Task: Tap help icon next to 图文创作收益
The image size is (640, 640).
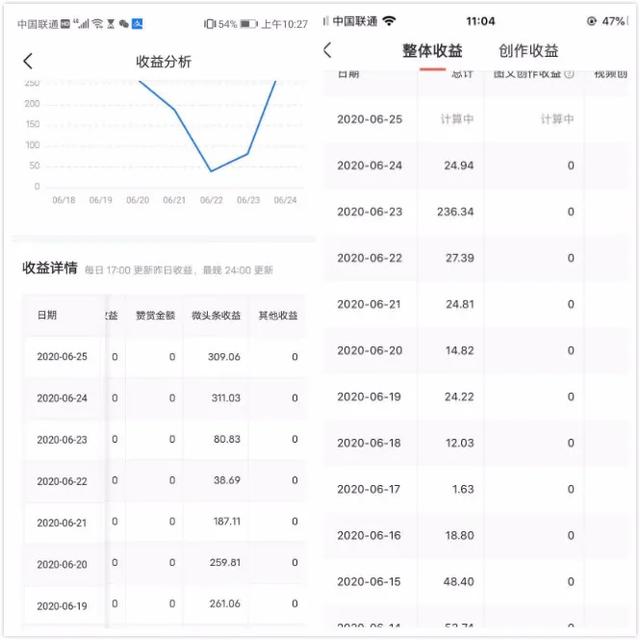Action: (x=569, y=73)
